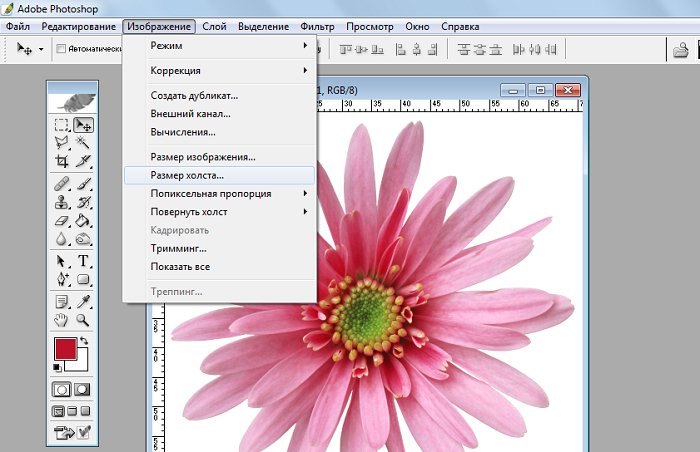Choose Создать дубликат... menu entry
Screen dimensions: 700x452
(x=220, y=95)
